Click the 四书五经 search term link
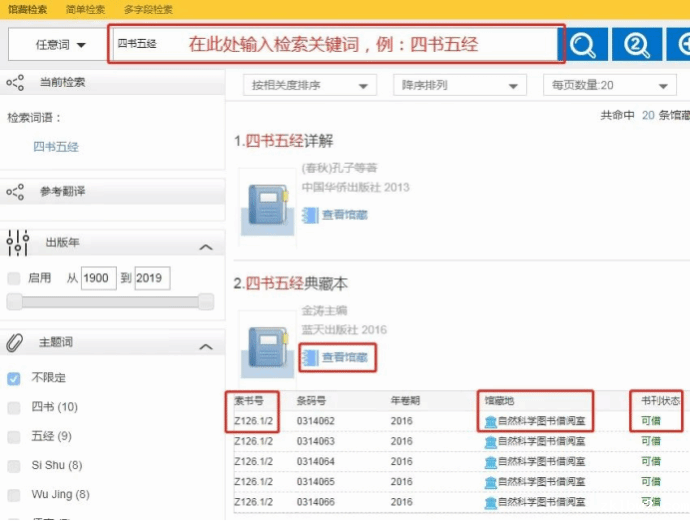The height and width of the screenshot is (522, 690). (56, 147)
